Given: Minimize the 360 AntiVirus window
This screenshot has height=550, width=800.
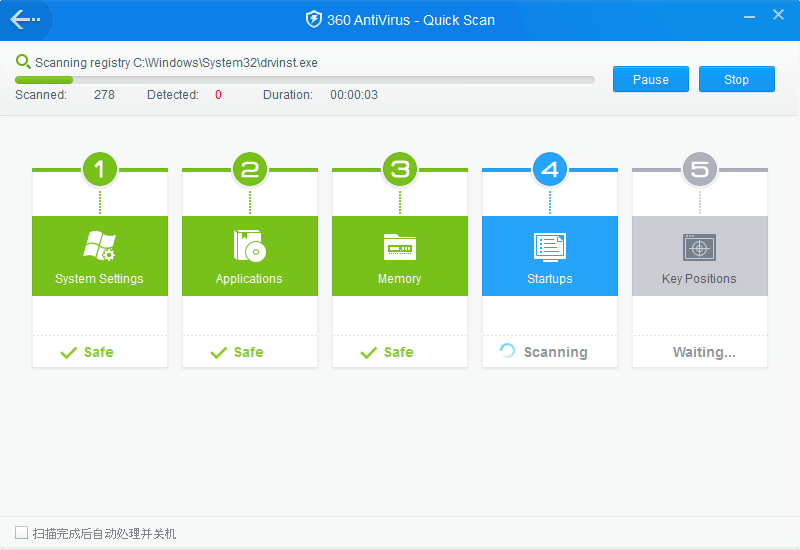Looking at the screenshot, I should coord(749,17).
